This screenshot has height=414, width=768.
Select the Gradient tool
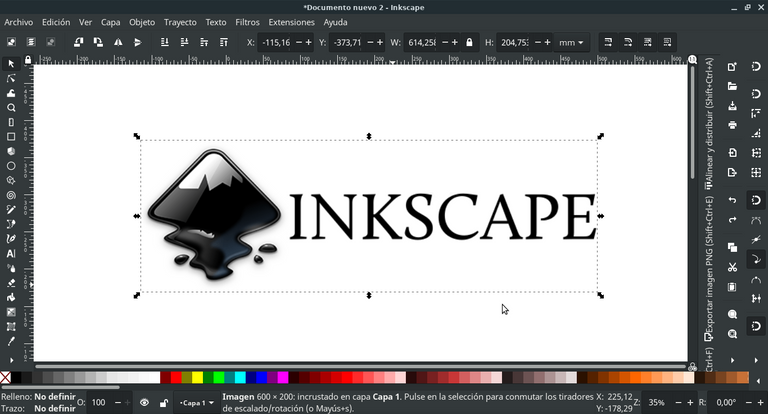point(11,312)
